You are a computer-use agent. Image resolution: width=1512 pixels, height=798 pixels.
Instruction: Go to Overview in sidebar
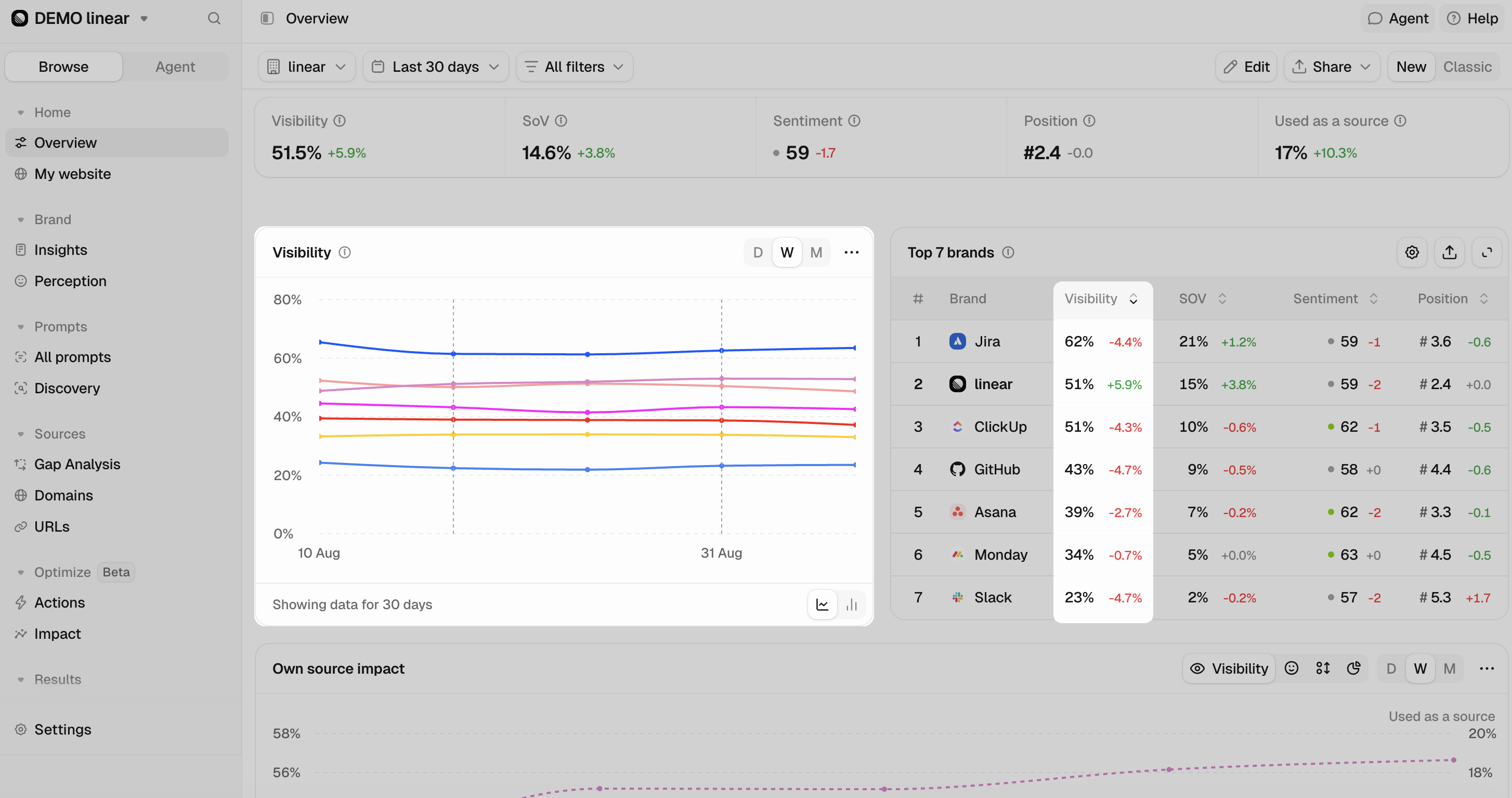click(117, 143)
